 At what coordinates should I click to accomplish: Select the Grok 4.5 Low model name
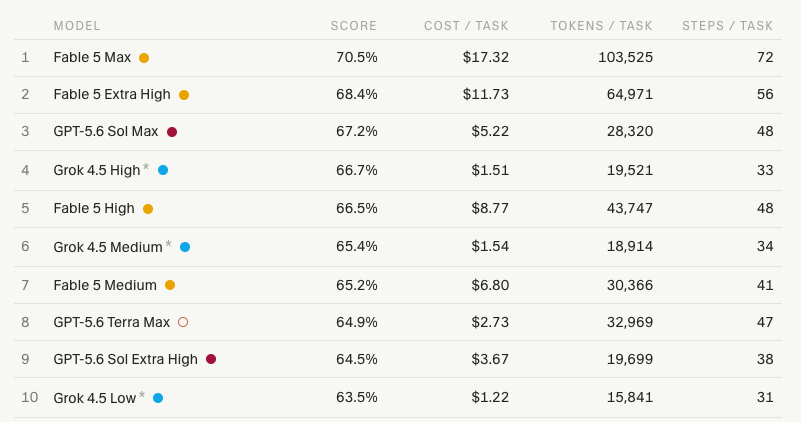(95, 397)
